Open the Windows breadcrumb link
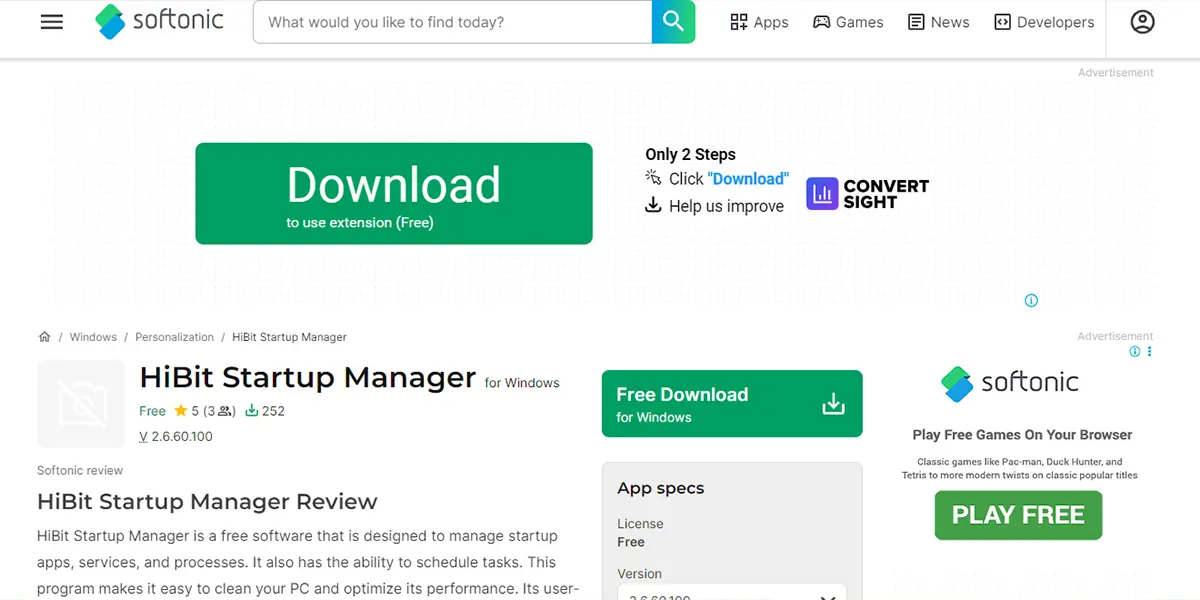 point(93,337)
